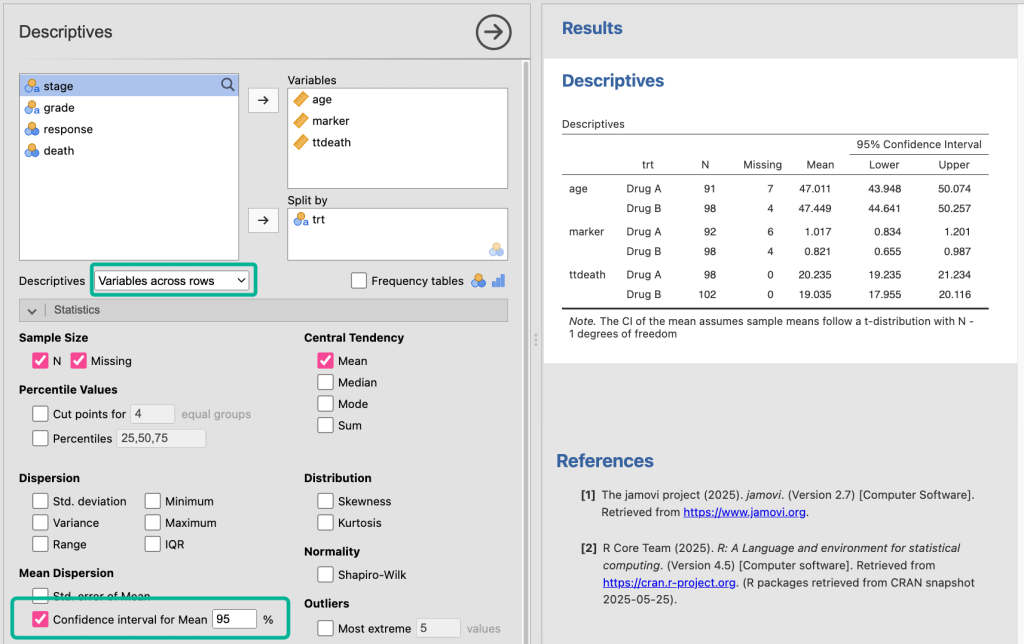Click nominal icon next to Frequency tables

(479, 281)
